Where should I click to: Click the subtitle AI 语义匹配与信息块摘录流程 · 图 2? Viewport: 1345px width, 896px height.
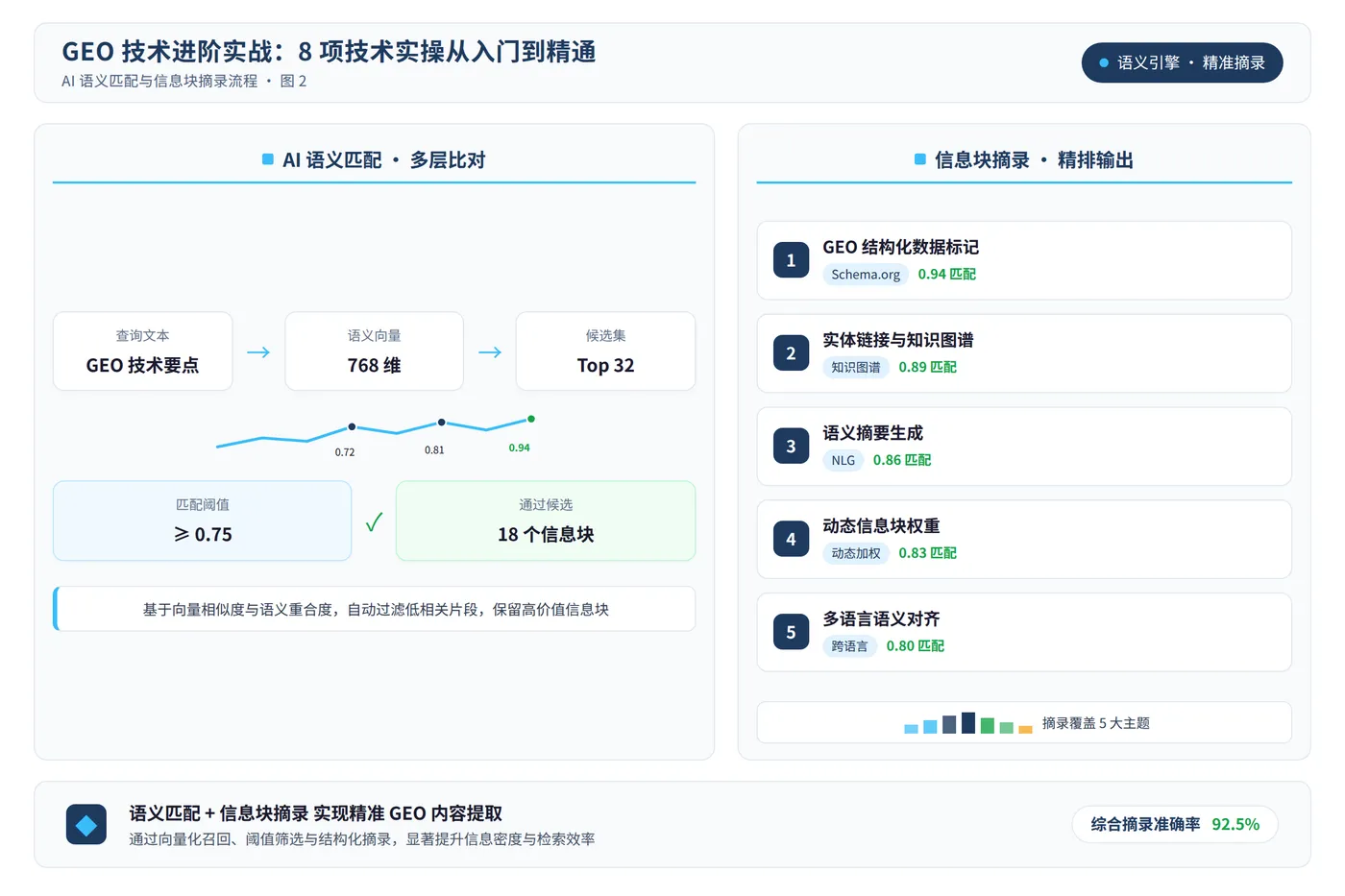click(184, 82)
